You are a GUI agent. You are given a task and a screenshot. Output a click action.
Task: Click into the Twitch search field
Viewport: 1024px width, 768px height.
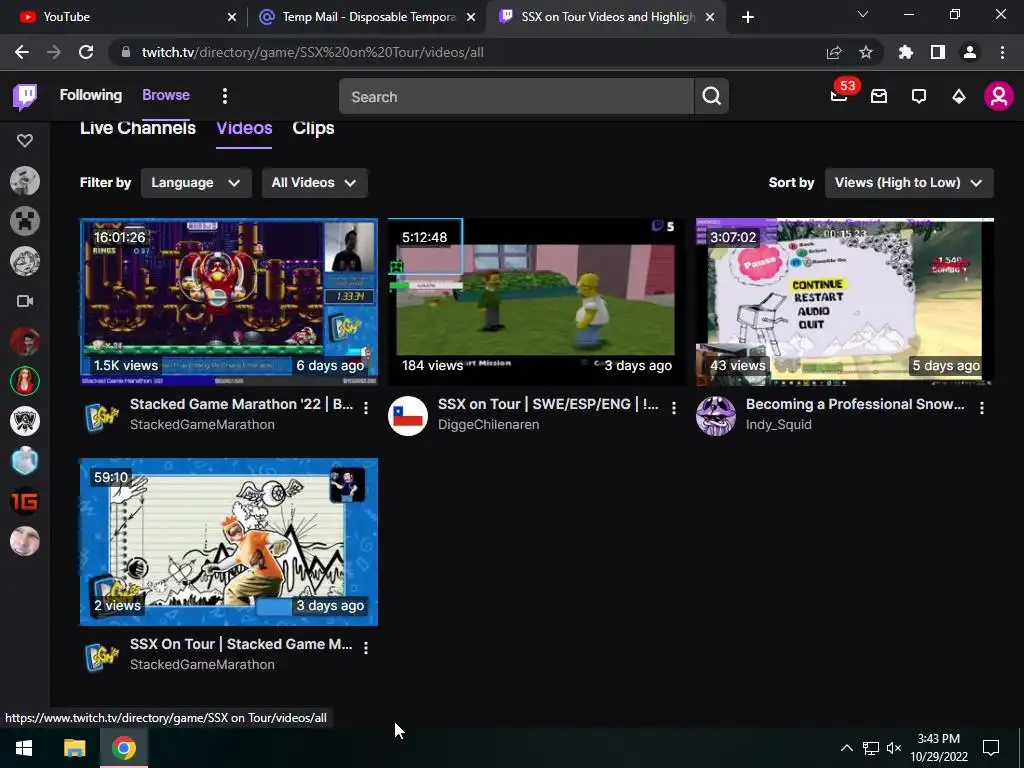click(516, 97)
